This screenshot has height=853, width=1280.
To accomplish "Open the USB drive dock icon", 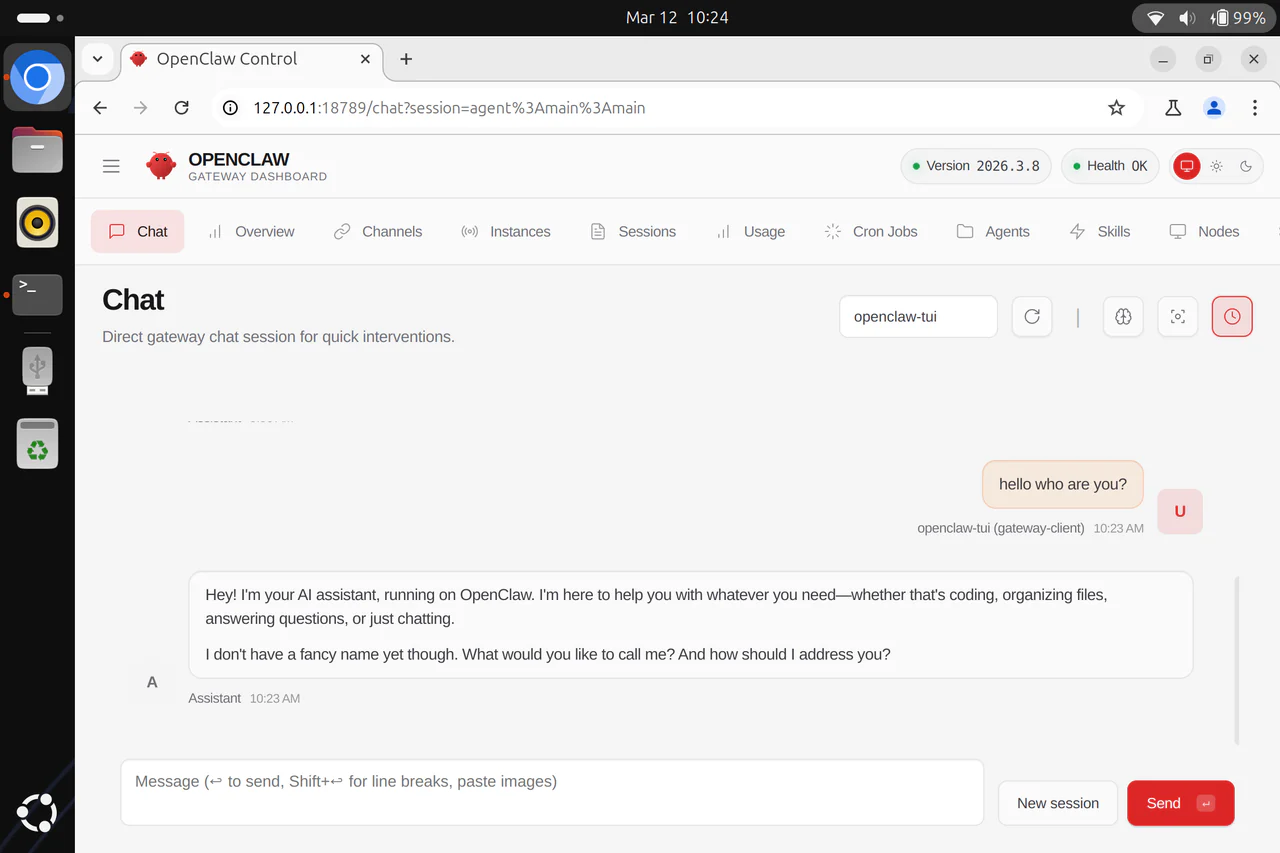I will pyautogui.click(x=37, y=371).
